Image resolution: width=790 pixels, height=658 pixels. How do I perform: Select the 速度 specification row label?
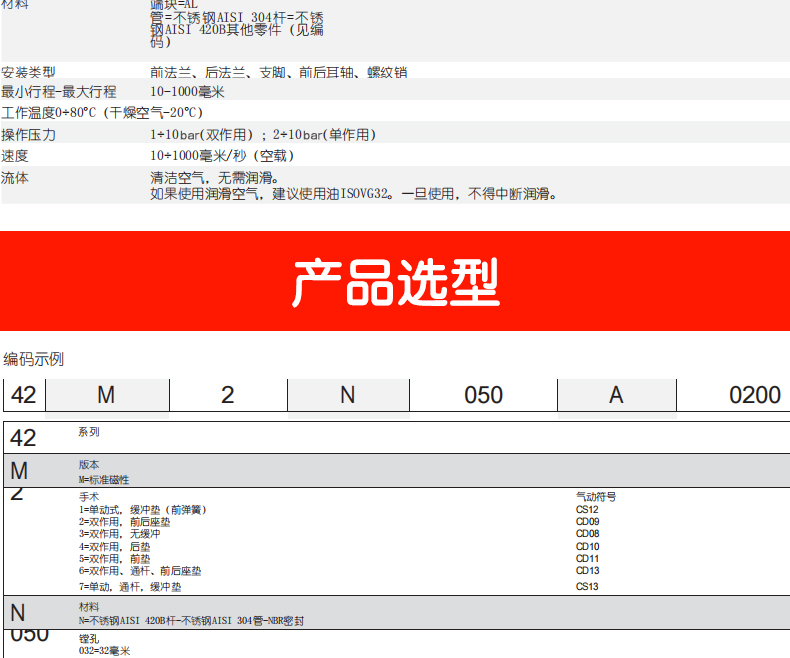15,156
